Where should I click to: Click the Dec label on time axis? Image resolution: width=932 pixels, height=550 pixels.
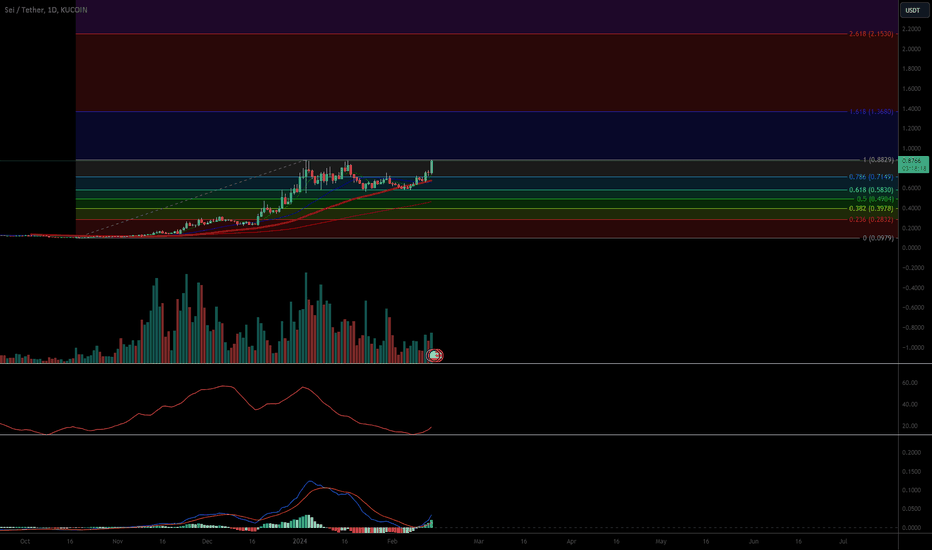tap(207, 542)
